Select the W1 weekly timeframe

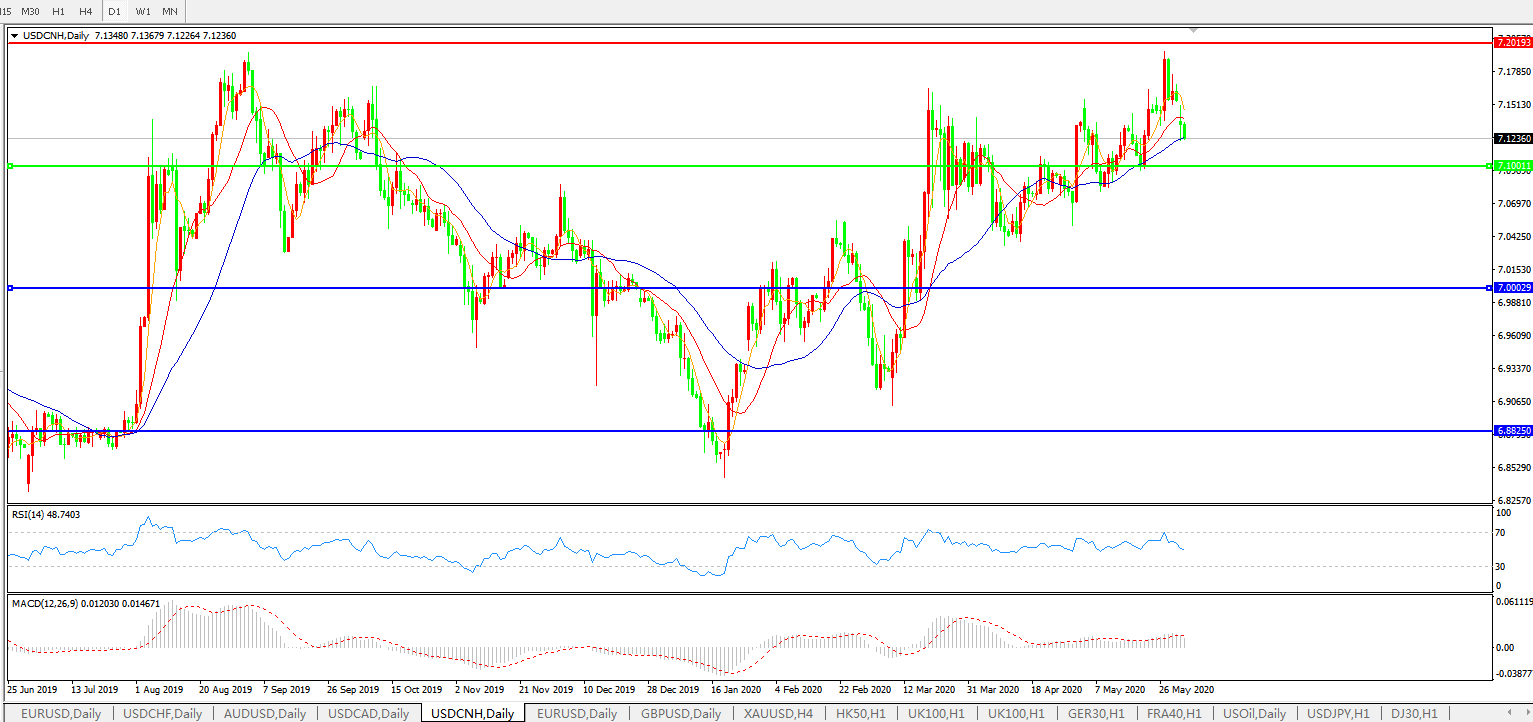coord(143,11)
